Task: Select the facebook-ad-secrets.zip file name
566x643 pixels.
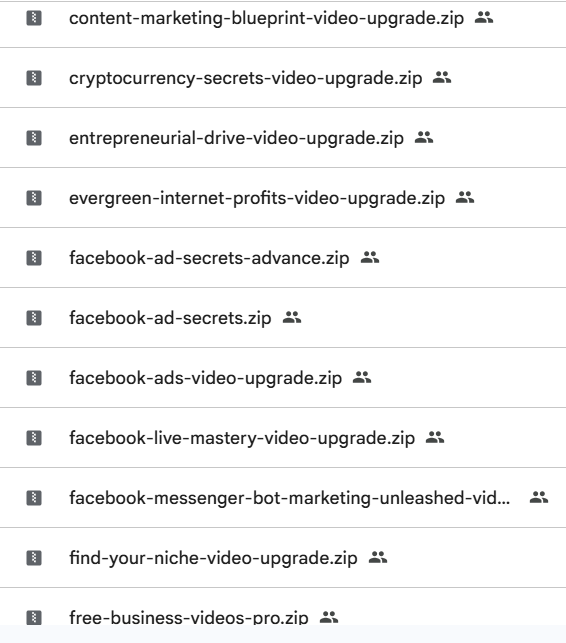Action: point(170,318)
